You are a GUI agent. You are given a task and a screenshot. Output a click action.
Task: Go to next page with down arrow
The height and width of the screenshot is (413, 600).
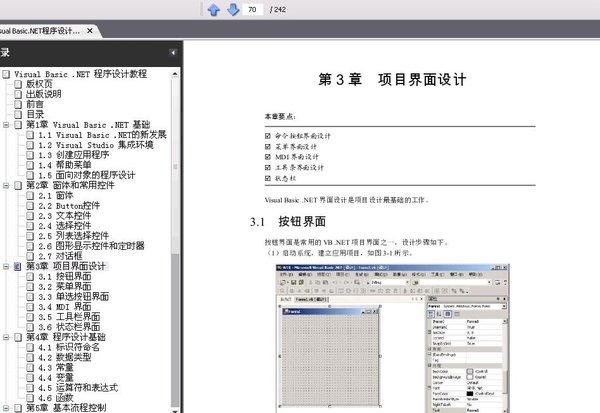pos(233,10)
